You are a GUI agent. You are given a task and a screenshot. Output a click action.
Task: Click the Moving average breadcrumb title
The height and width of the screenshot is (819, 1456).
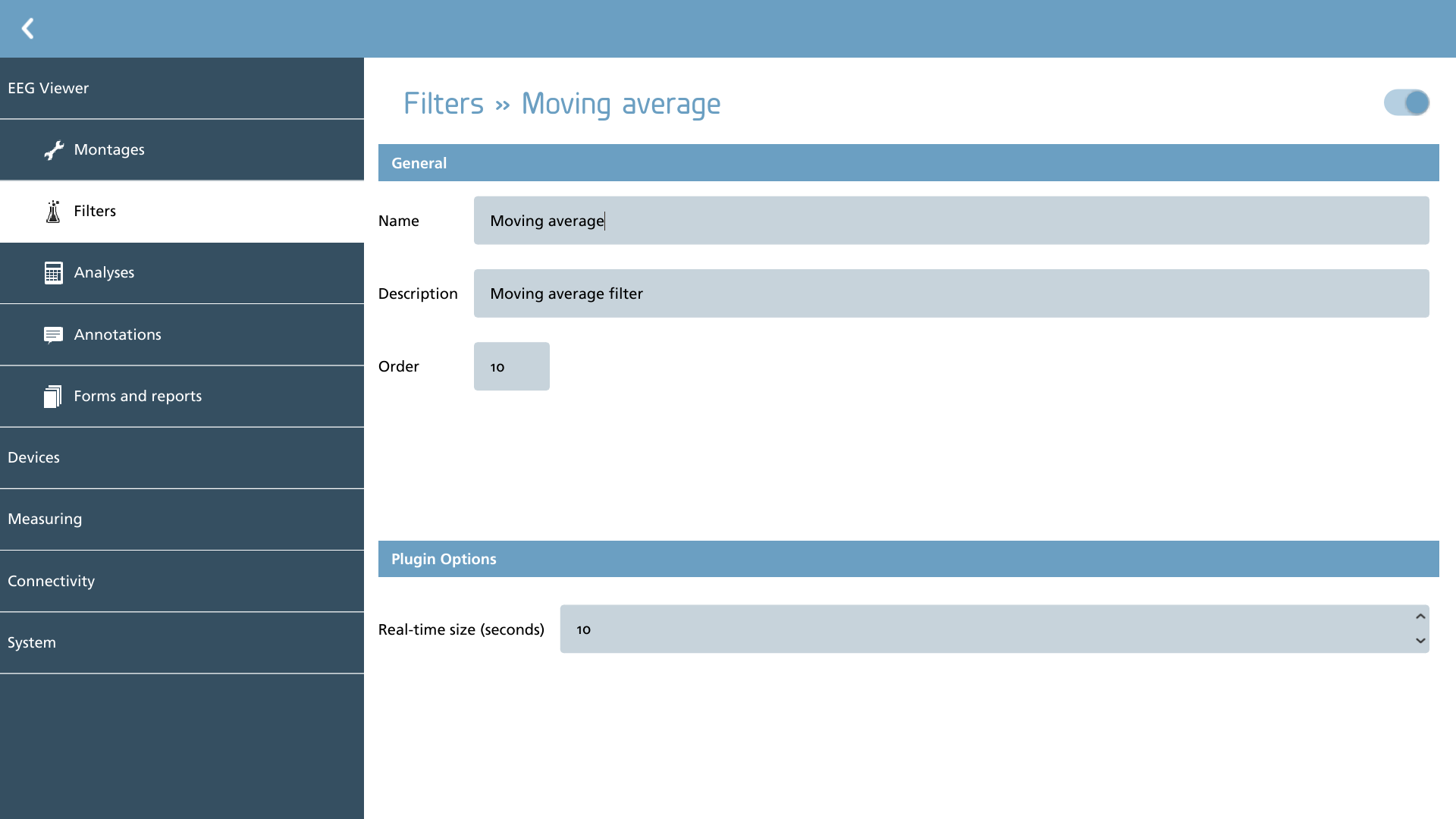(x=621, y=104)
